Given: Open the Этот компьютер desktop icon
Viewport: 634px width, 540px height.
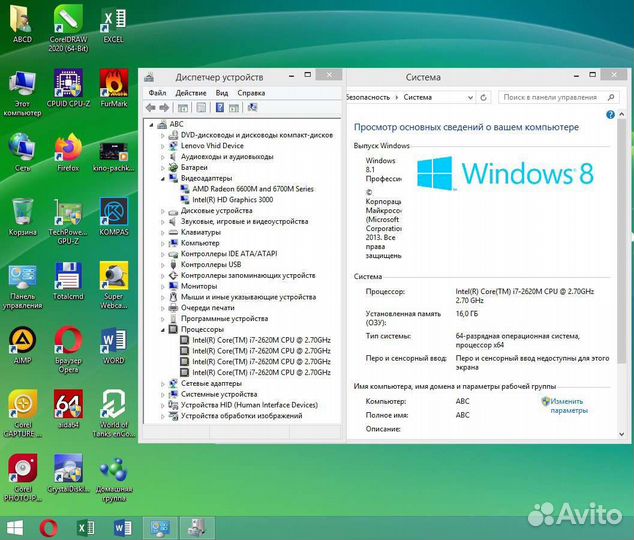Looking at the screenshot, I should (22, 93).
